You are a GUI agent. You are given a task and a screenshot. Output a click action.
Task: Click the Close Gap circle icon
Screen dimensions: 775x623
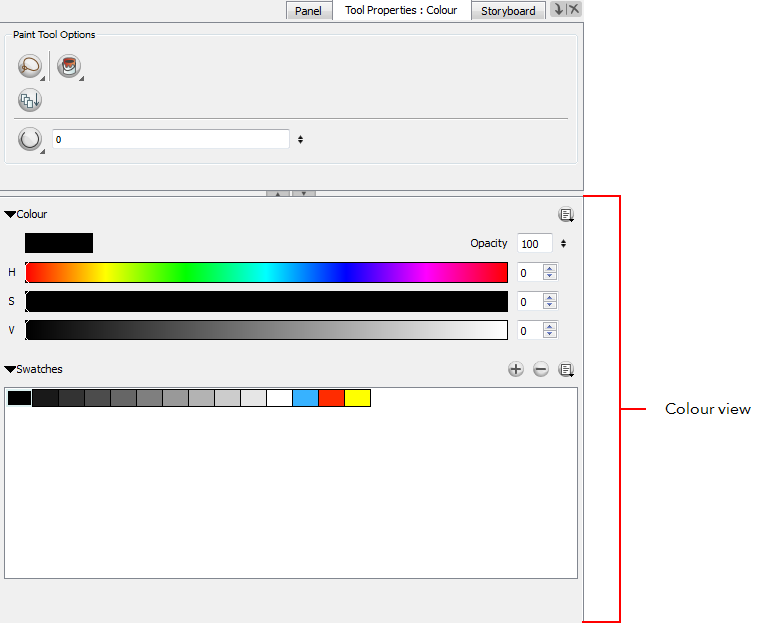(30, 139)
